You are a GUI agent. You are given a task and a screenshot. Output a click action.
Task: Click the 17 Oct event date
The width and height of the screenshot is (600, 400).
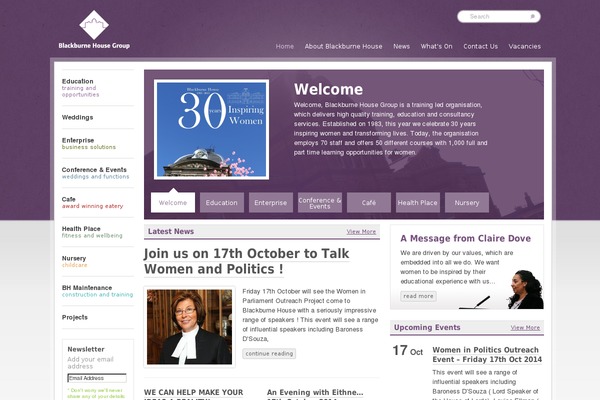pyautogui.click(x=408, y=351)
